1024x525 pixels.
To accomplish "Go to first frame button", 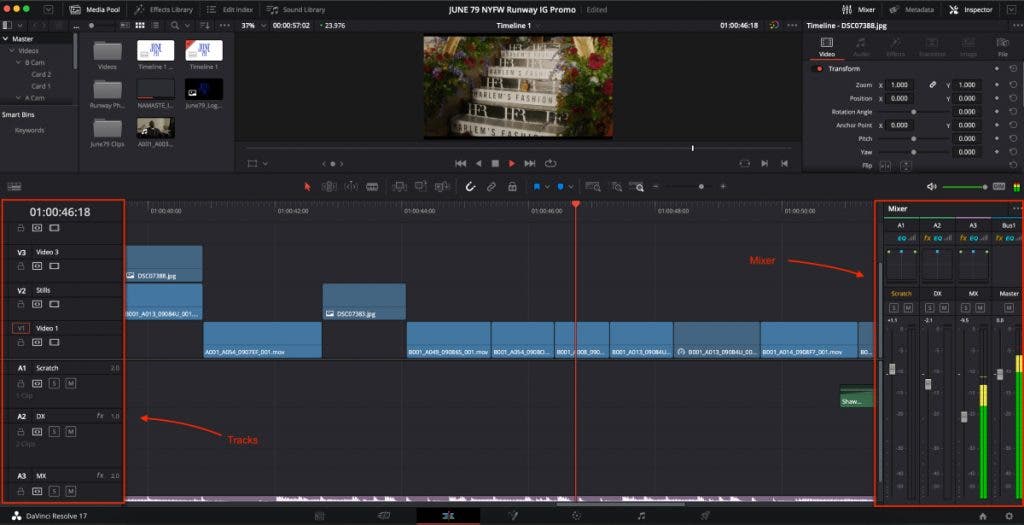I will pos(460,164).
